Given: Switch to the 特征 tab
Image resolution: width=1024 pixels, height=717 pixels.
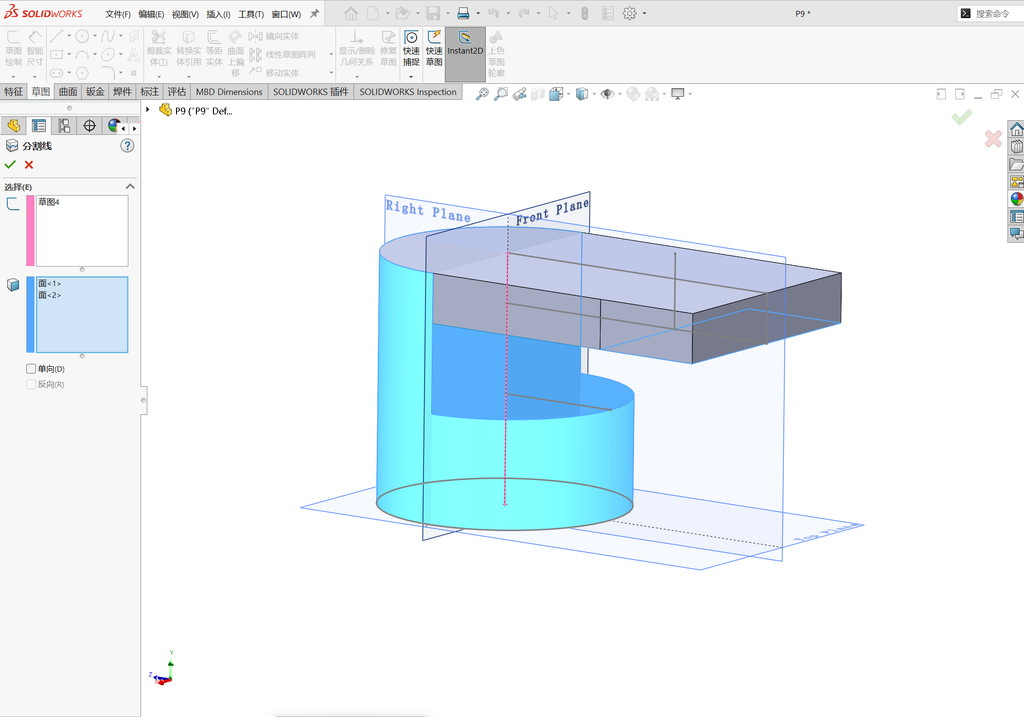Looking at the screenshot, I should click(13, 91).
